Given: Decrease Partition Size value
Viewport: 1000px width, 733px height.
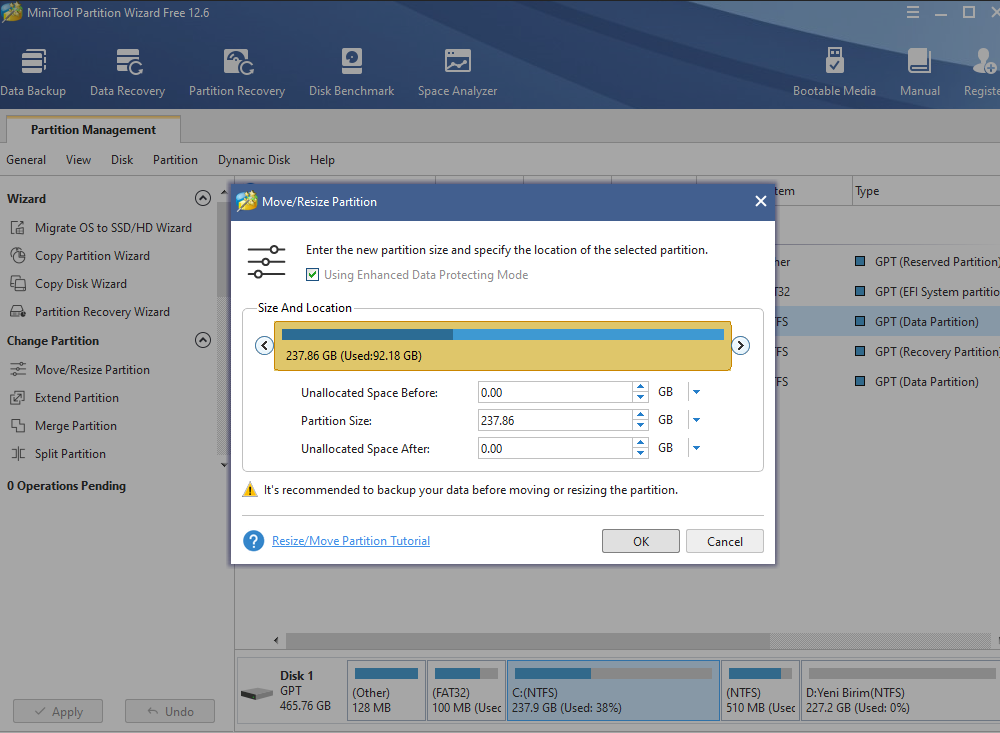Looking at the screenshot, I should (x=640, y=426).
